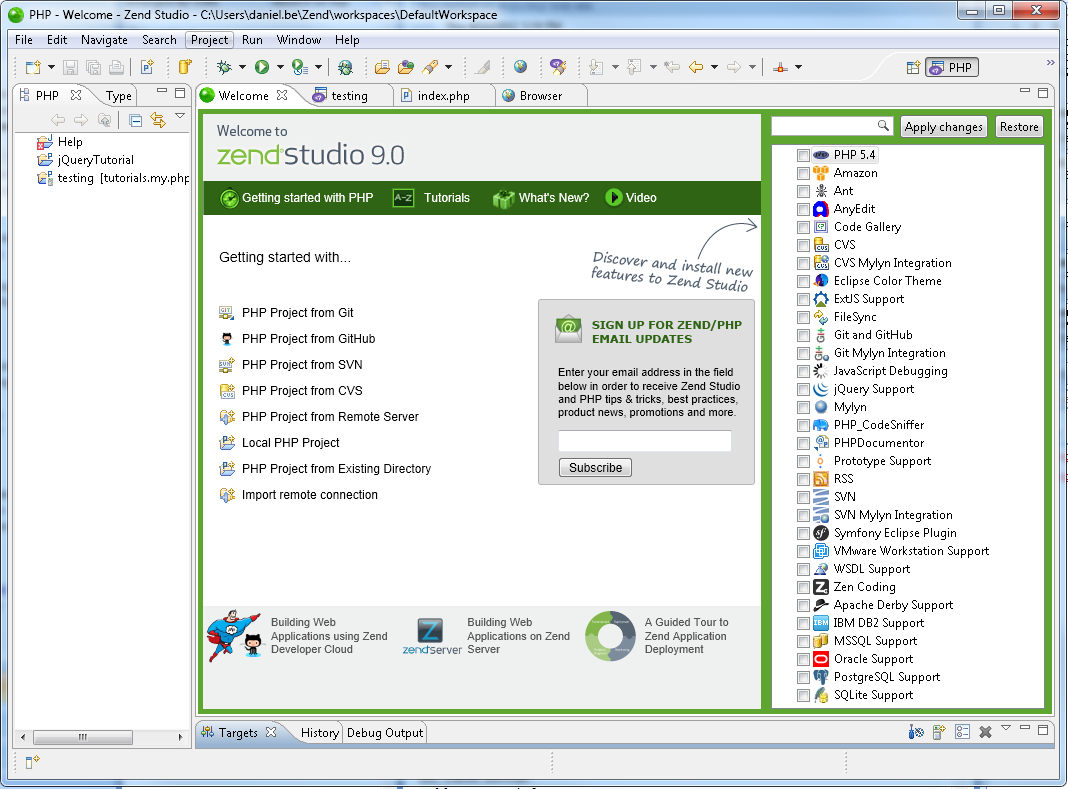Toggle Link with Editor arrows icon
Image resolution: width=1068 pixels, height=789 pixels.
[157, 120]
